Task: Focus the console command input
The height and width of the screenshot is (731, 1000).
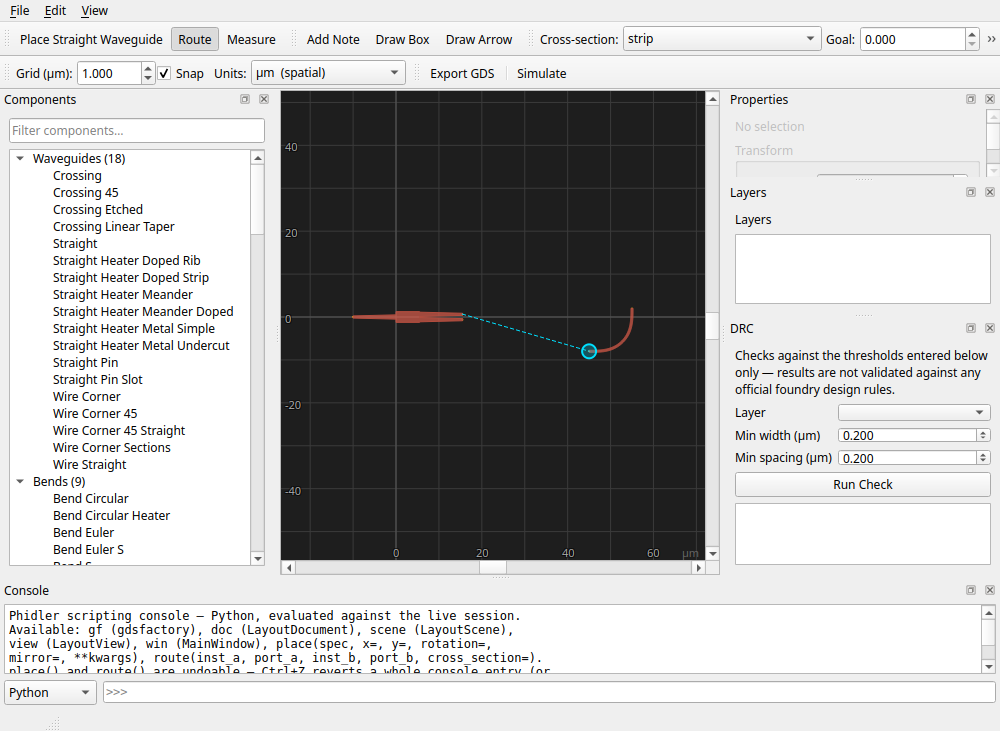Action: [x=549, y=692]
